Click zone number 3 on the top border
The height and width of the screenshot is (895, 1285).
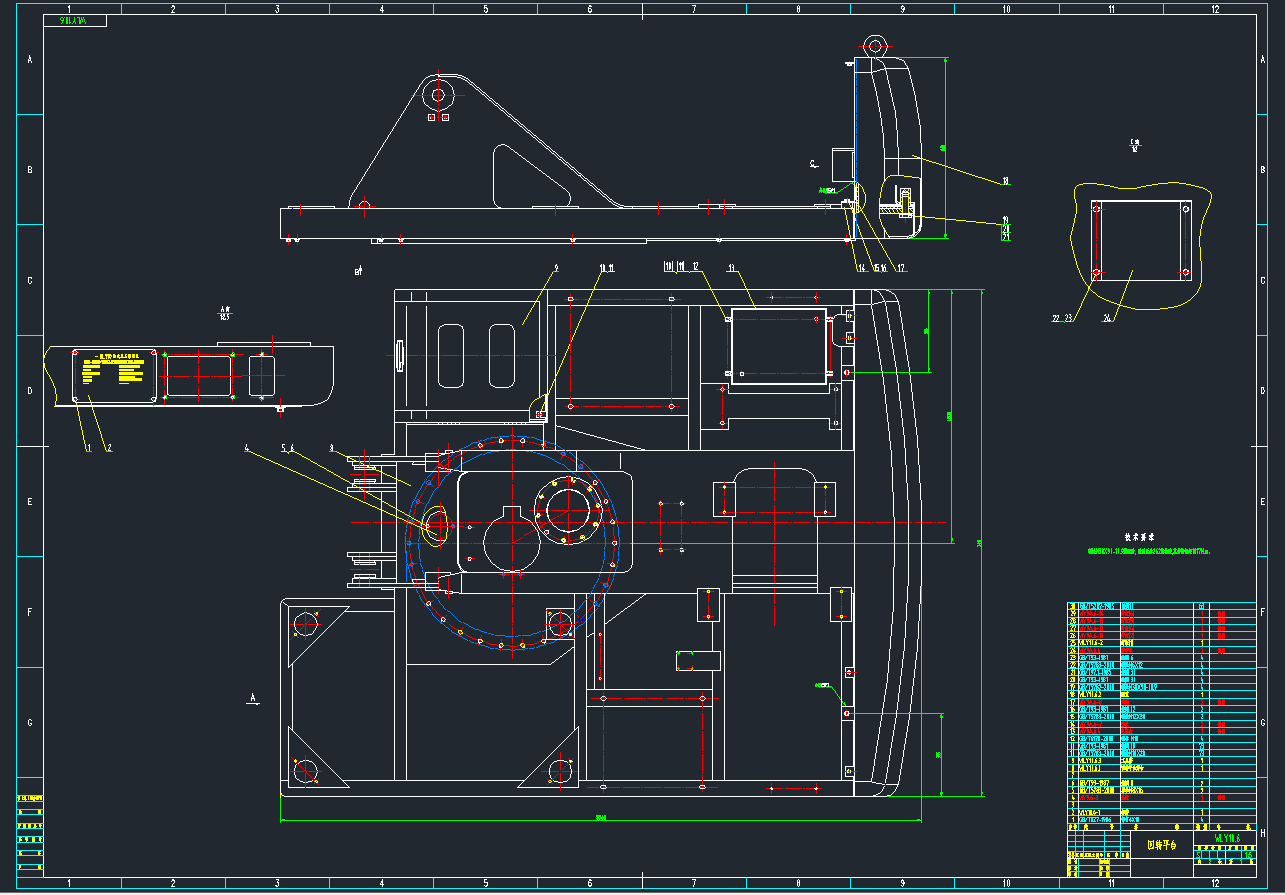point(277,9)
